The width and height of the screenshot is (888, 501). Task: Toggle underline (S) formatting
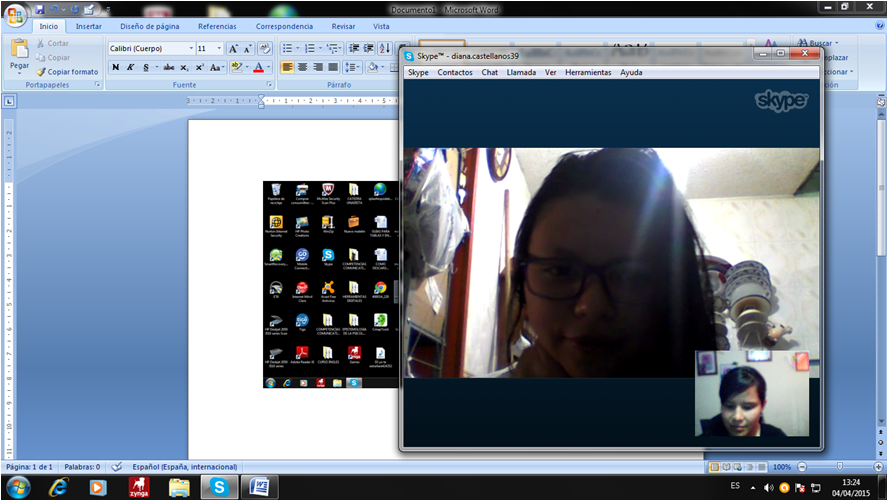click(146, 67)
